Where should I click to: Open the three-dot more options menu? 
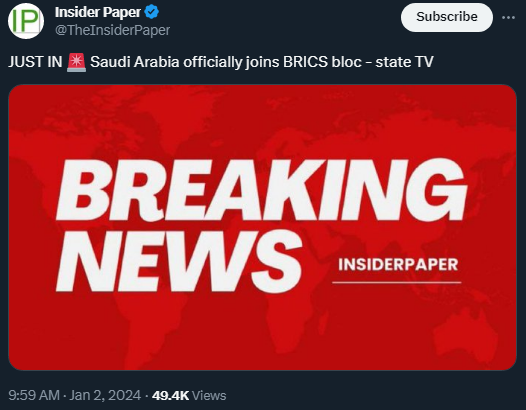click(508, 17)
